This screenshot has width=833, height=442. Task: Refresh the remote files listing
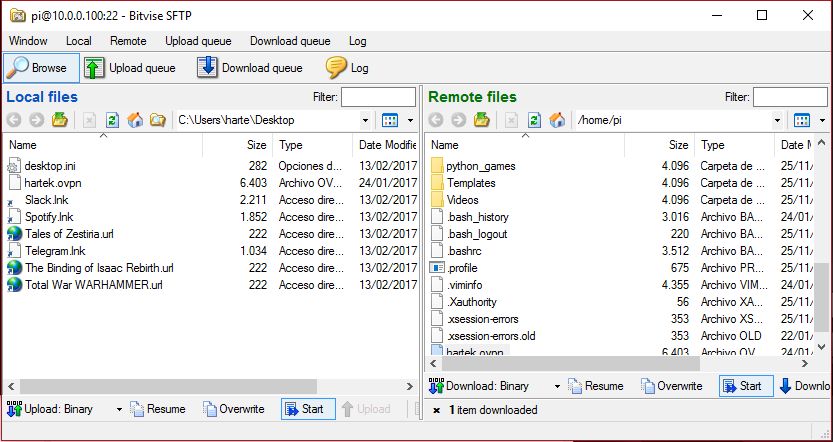[x=534, y=120]
